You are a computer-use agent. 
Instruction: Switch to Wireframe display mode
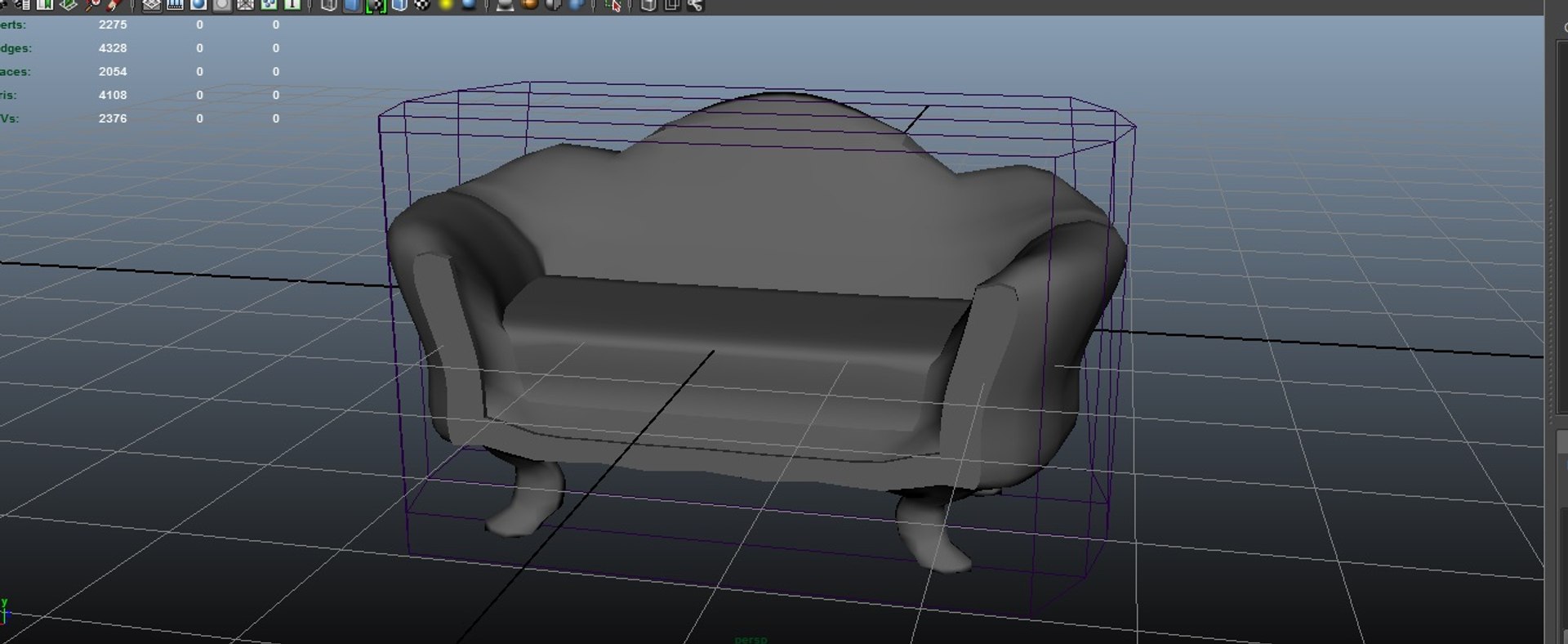(x=329, y=5)
